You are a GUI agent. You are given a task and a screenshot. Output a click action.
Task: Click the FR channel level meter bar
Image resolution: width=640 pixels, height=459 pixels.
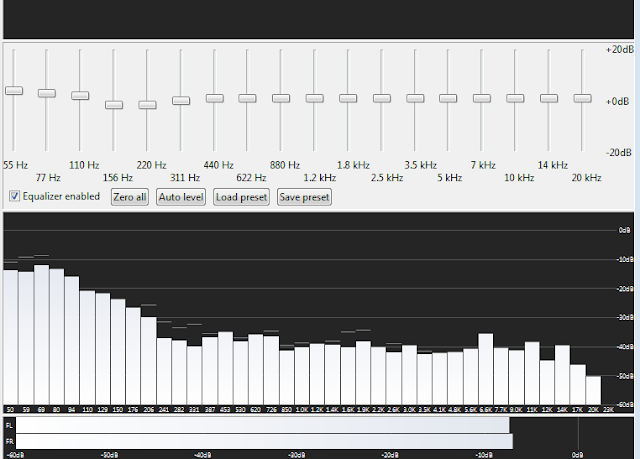point(264,441)
